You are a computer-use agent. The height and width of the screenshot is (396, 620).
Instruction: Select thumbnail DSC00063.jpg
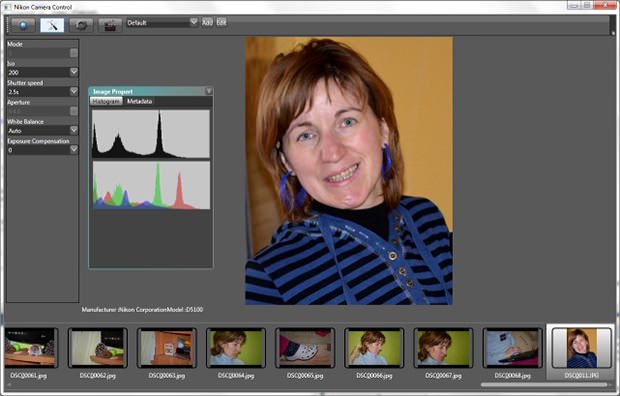coord(166,348)
